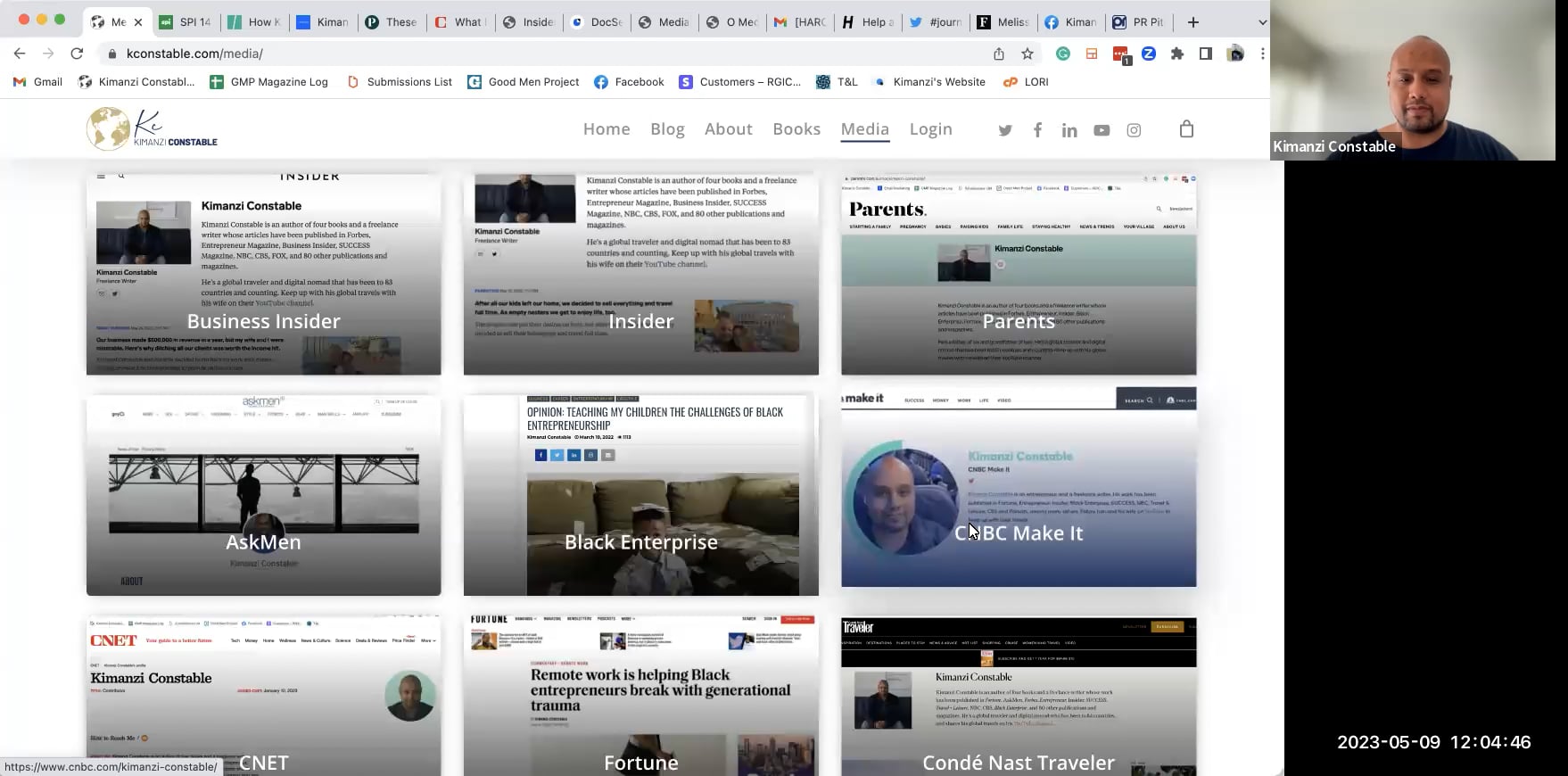1568x776 pixels.
Task: Expand the tab search dropdown arrow
Action: [1262, 21]
